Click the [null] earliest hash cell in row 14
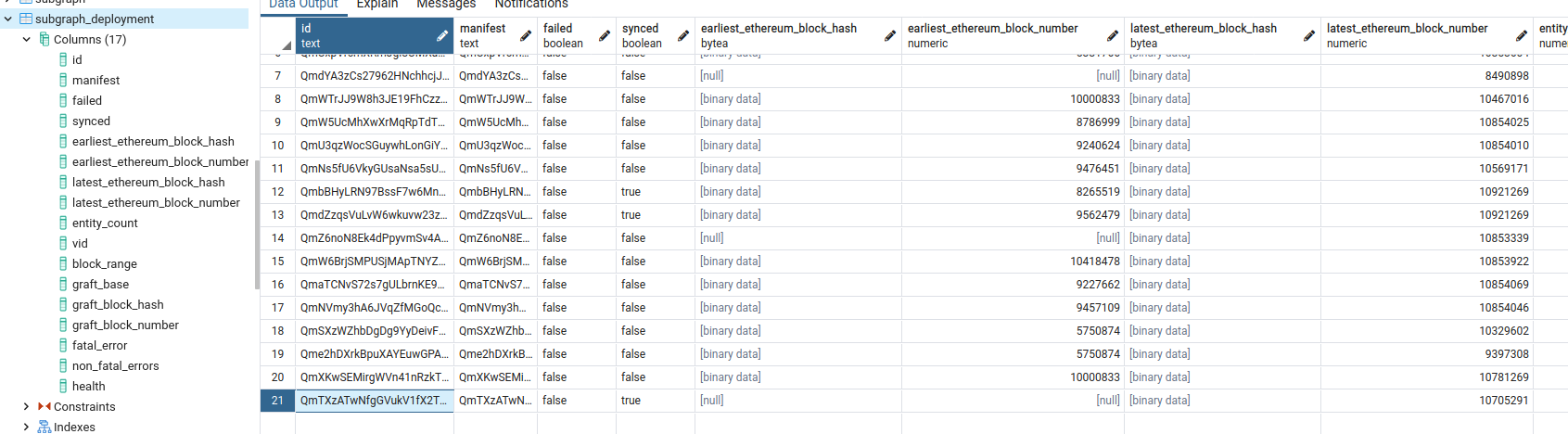 tap(798, 238)
